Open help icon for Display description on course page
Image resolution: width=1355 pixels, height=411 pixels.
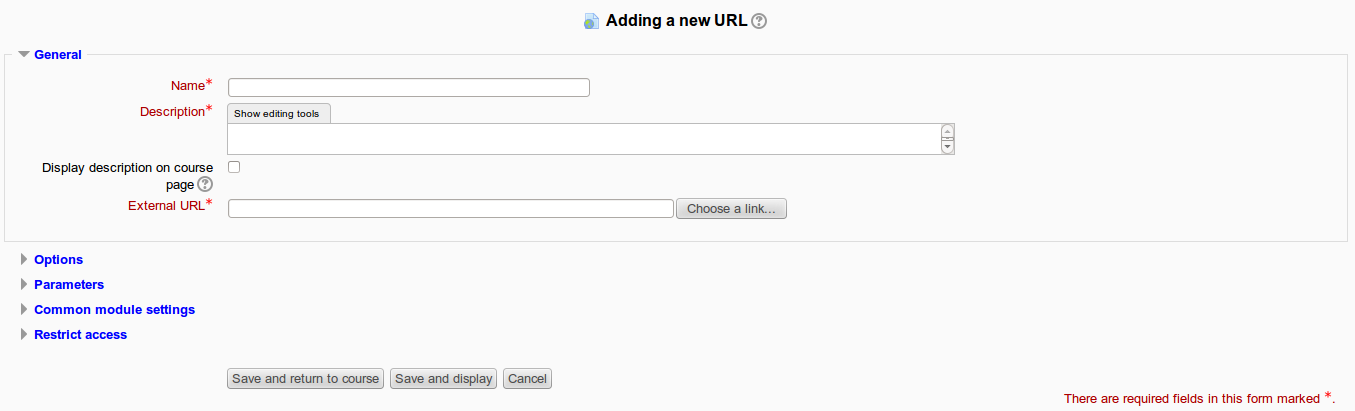pyautogui.click(x=205, y=185)
